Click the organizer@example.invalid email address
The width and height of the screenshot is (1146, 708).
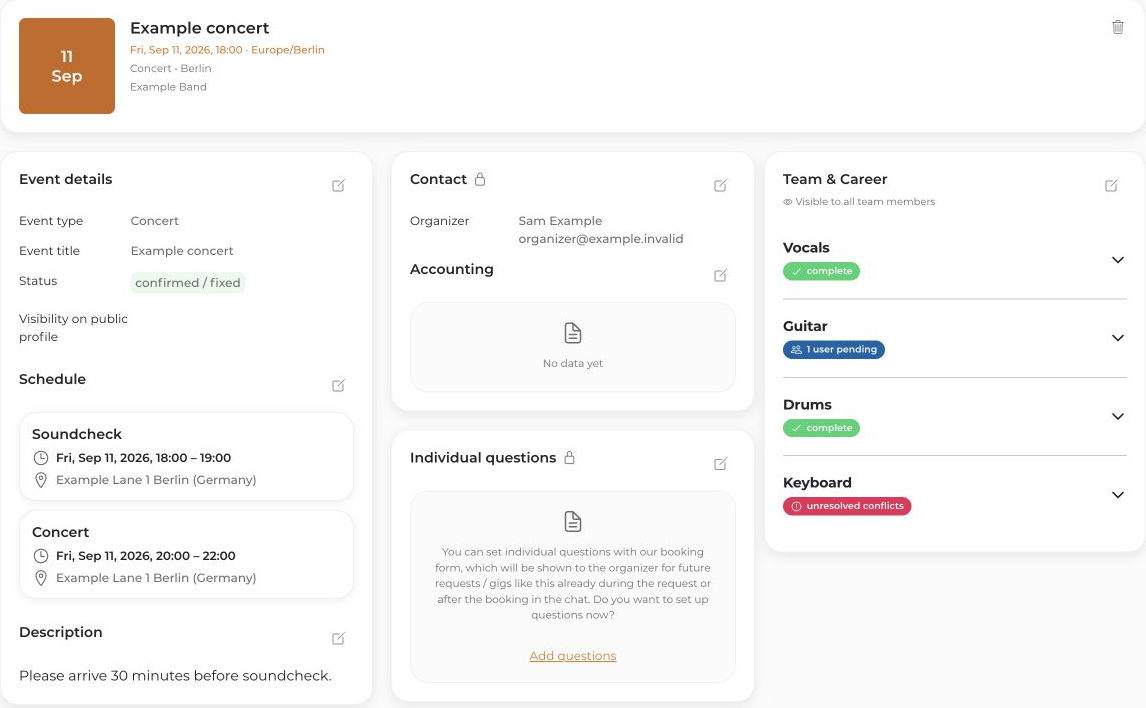coord(601,239)
